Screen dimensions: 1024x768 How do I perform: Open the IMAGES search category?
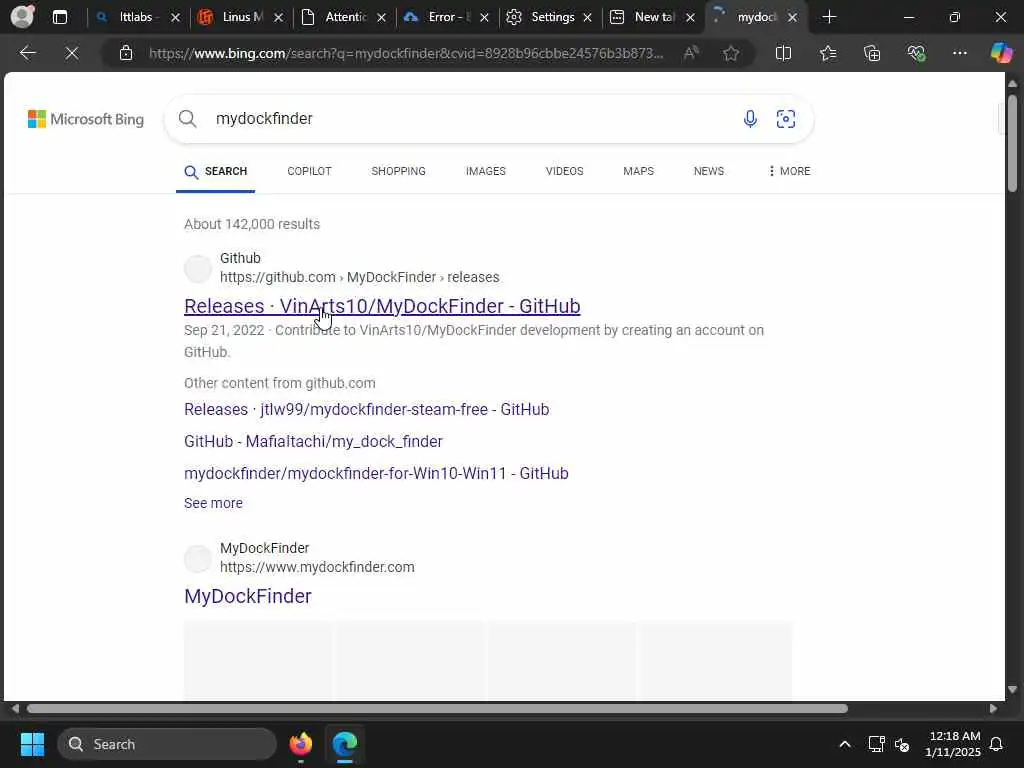(485, 171)
